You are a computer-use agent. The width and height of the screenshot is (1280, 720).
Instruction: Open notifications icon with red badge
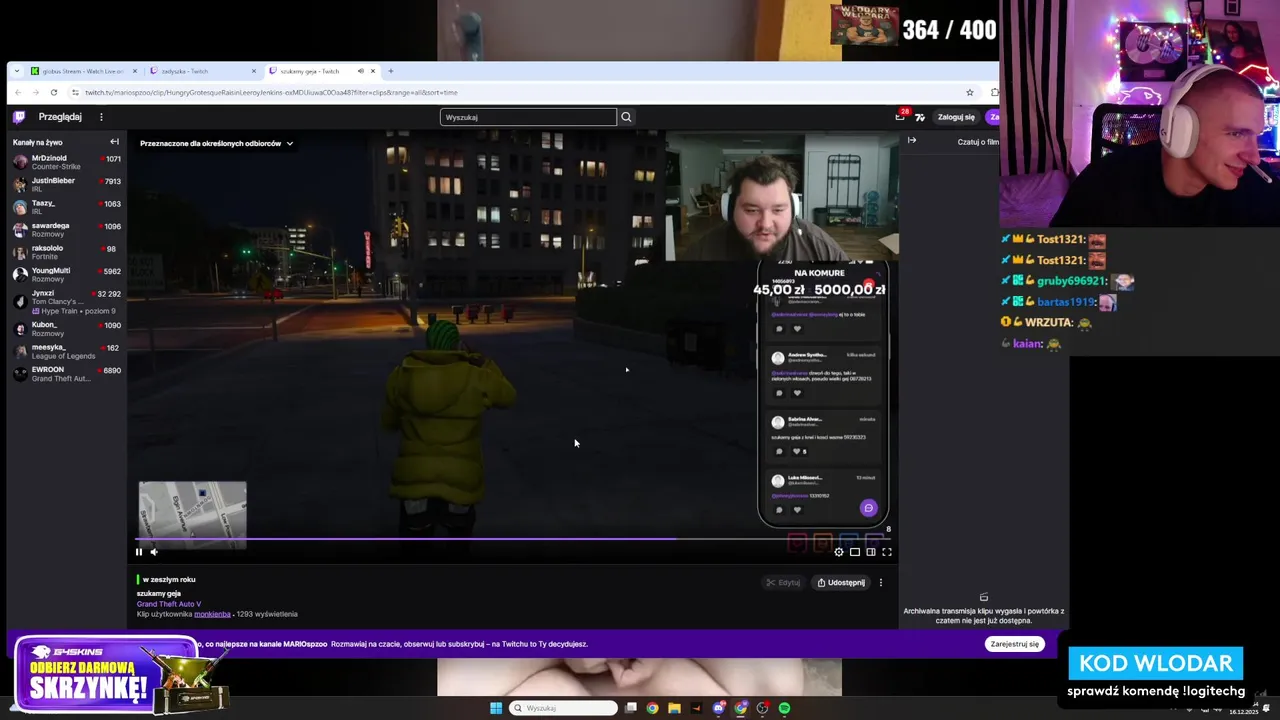[900, 117]
